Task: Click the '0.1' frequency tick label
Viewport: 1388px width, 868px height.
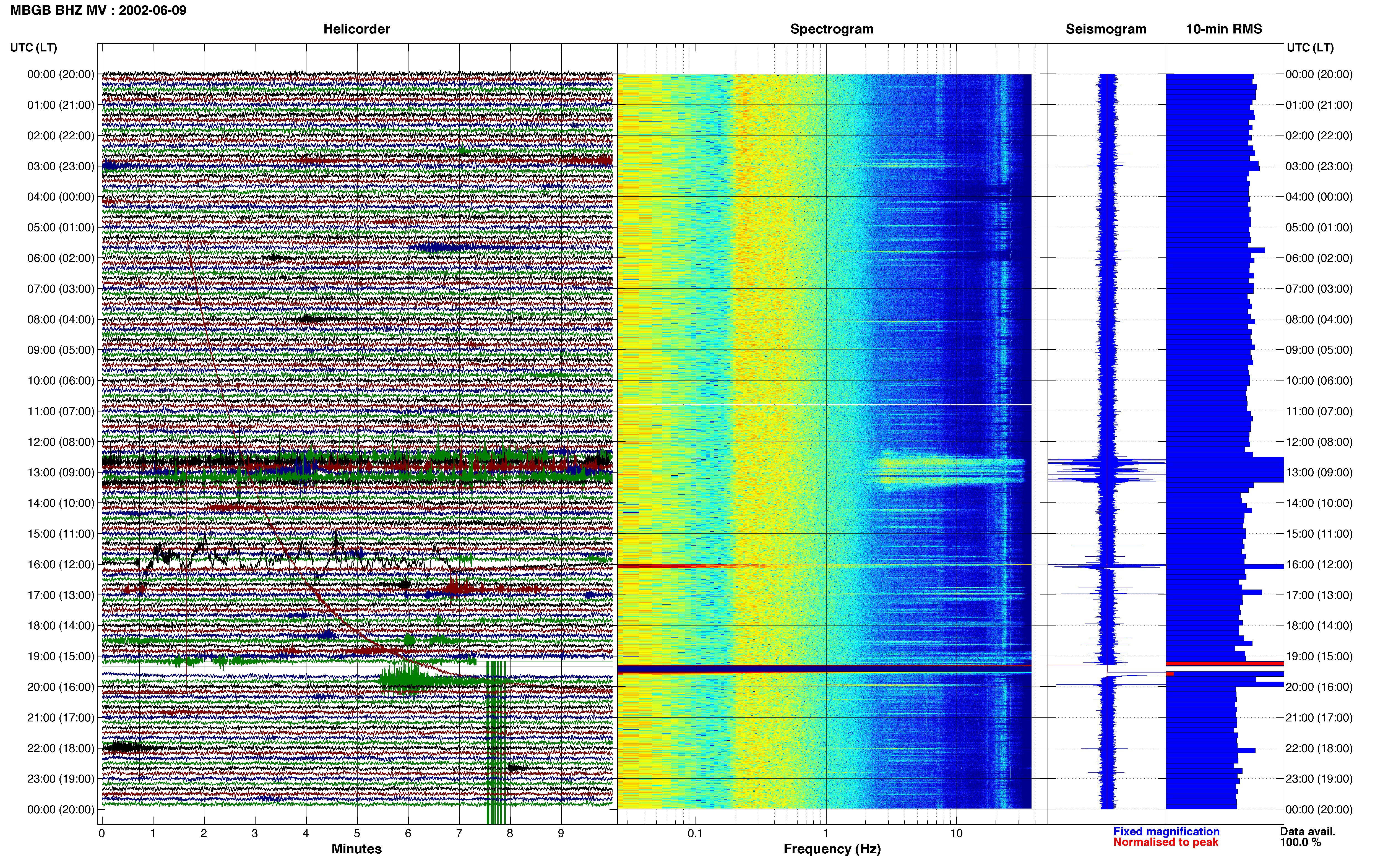Action: [x=695, y=833]
